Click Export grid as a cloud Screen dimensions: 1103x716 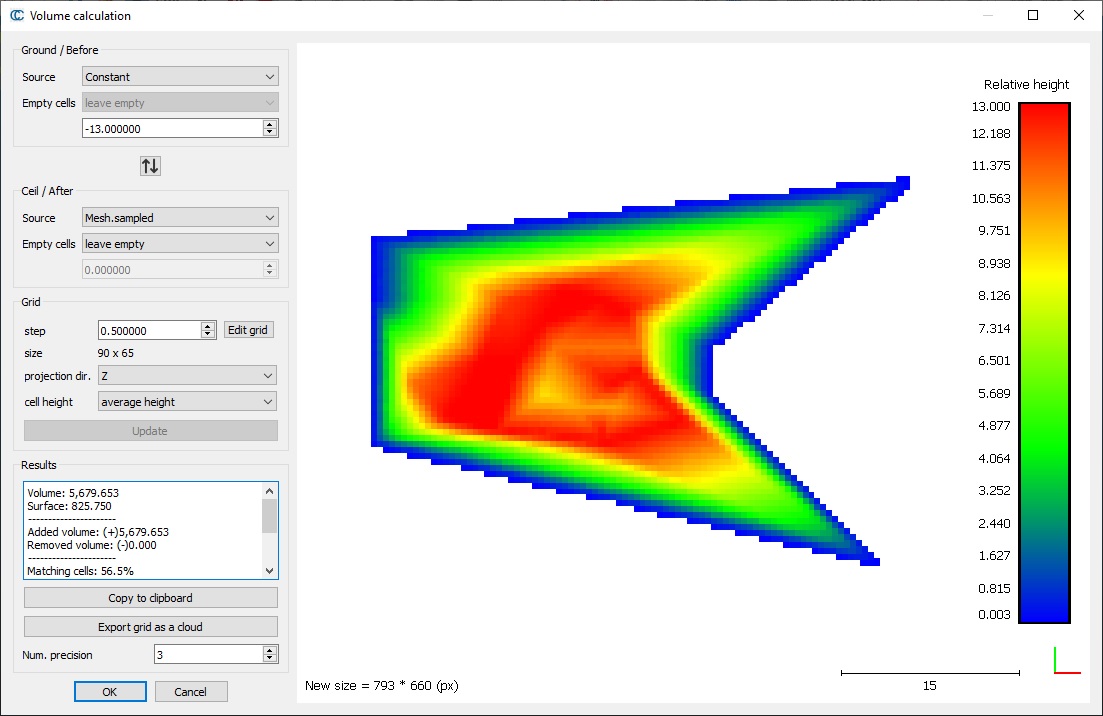click(150, 627)
